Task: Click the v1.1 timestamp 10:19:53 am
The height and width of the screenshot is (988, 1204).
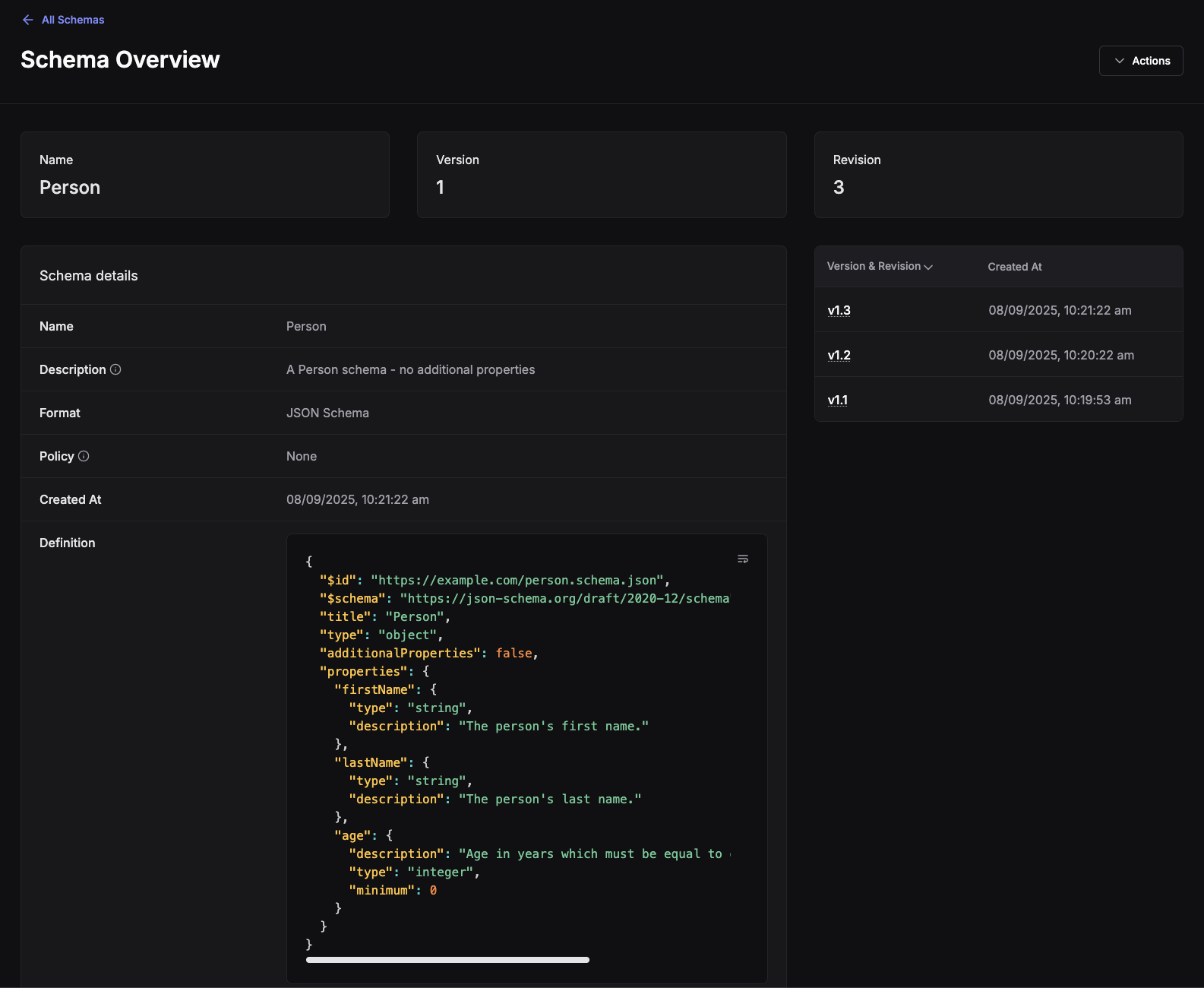Action: (x=1060, y=400)
